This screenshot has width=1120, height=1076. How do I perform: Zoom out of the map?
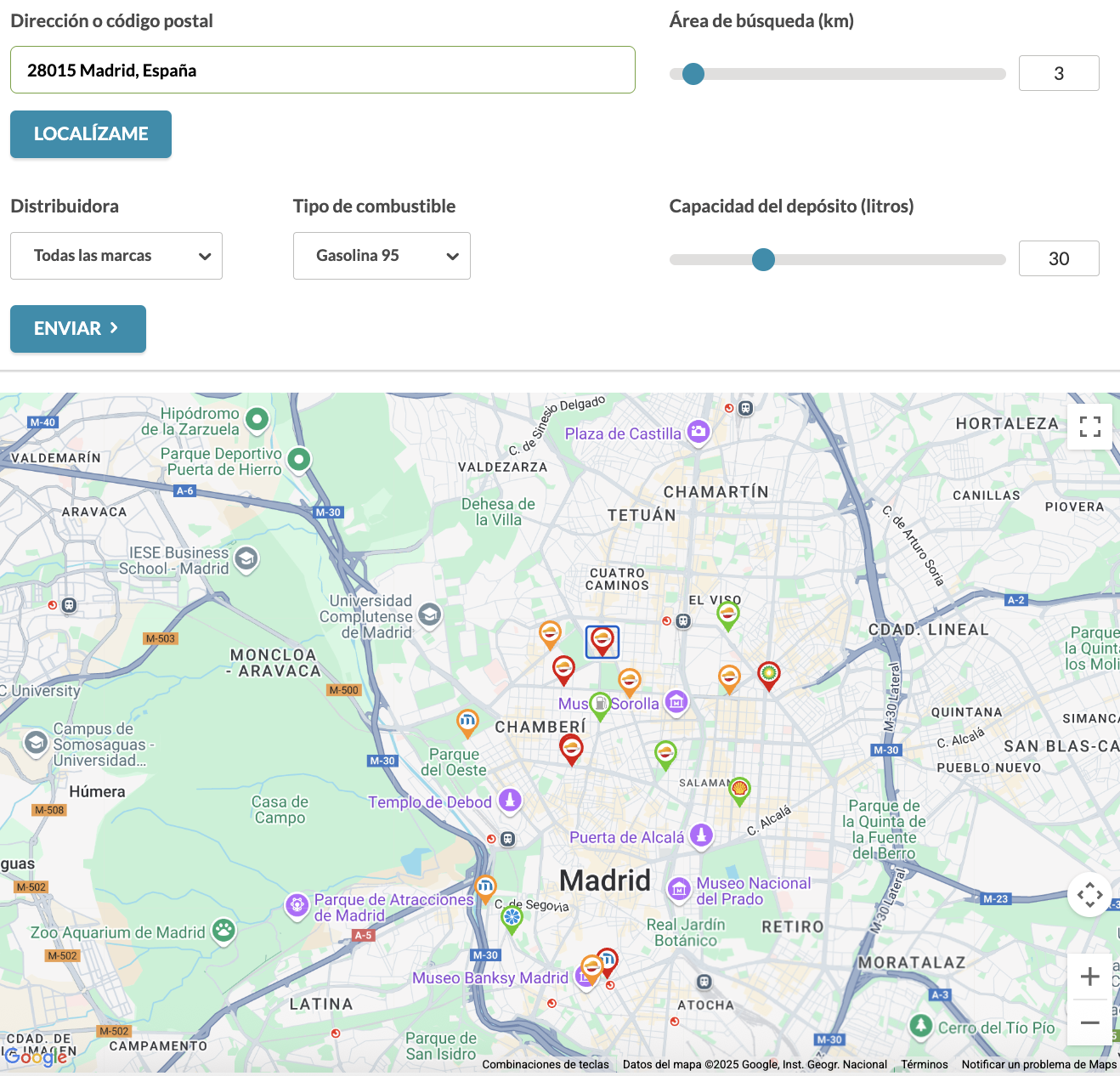(1089, 1023)
